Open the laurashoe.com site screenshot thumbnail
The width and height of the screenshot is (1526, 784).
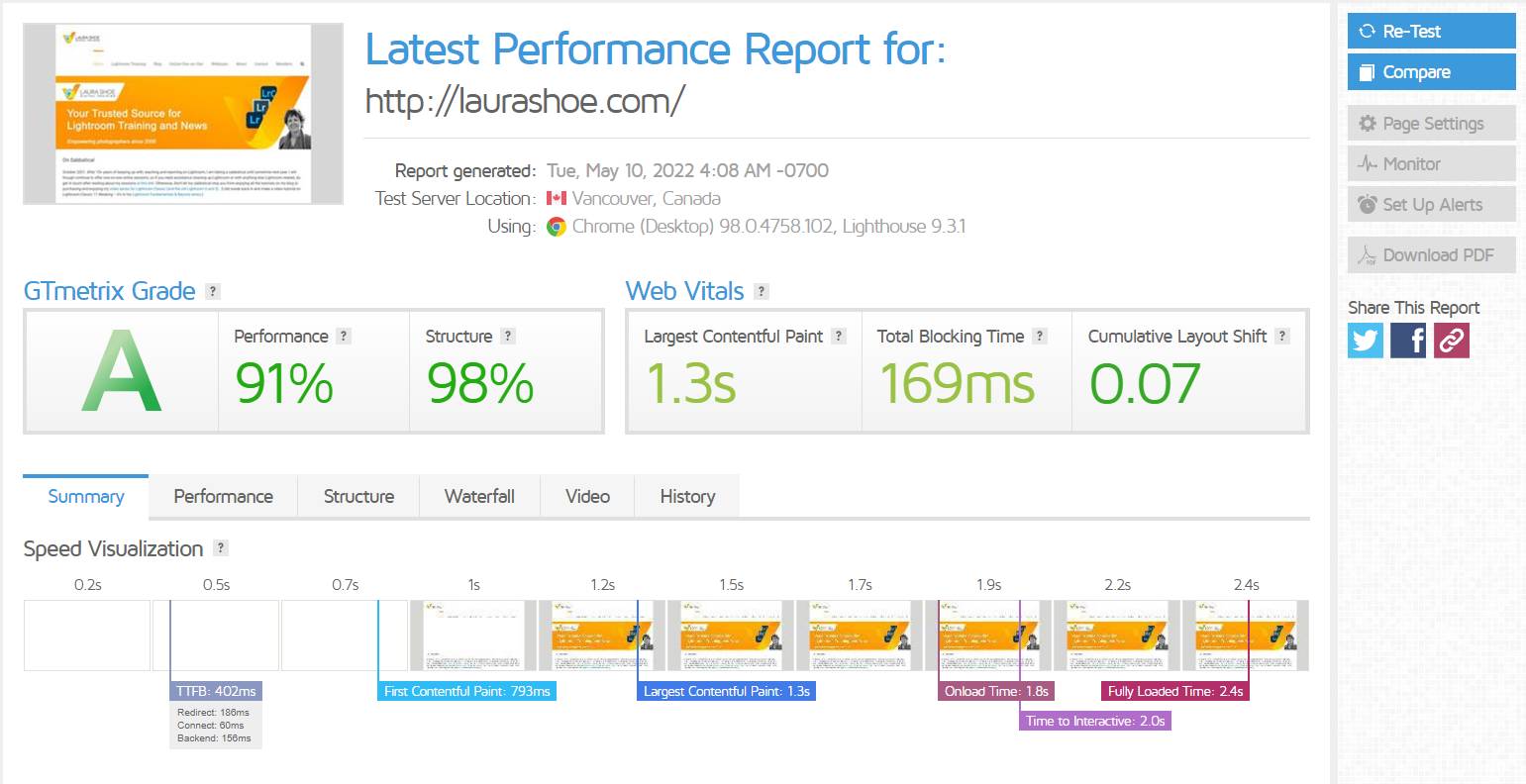tap(183, 114)
